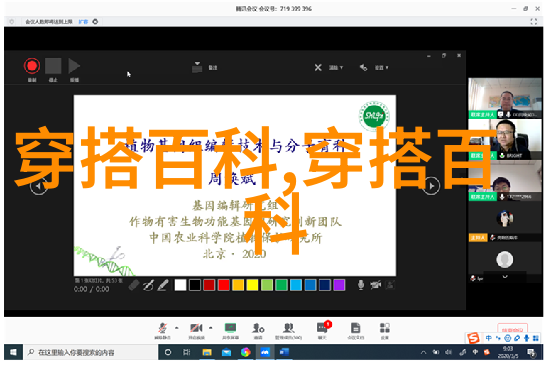Start recording with the red record button
The image size is (550, 367).
pyautogui.click(x=32, y=66)
